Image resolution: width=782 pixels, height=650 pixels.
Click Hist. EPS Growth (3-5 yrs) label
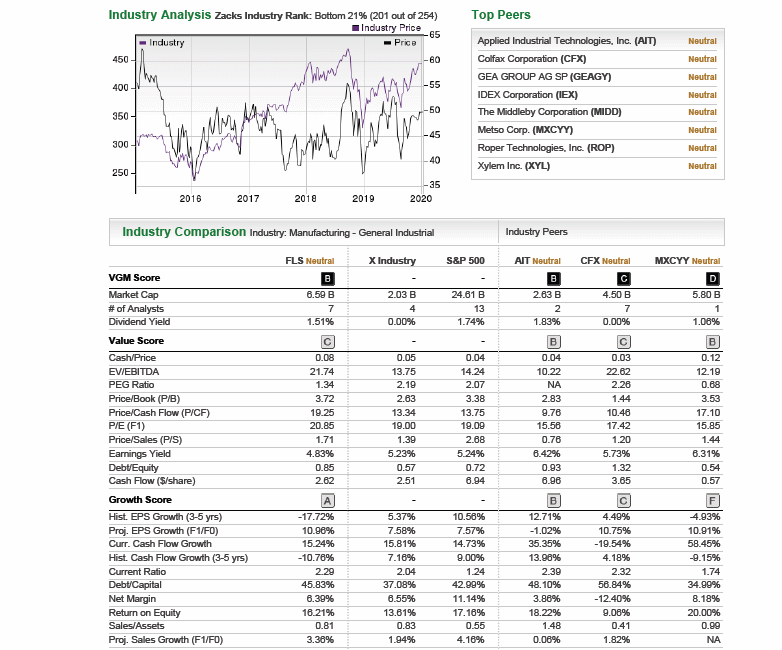coord(165,516)
